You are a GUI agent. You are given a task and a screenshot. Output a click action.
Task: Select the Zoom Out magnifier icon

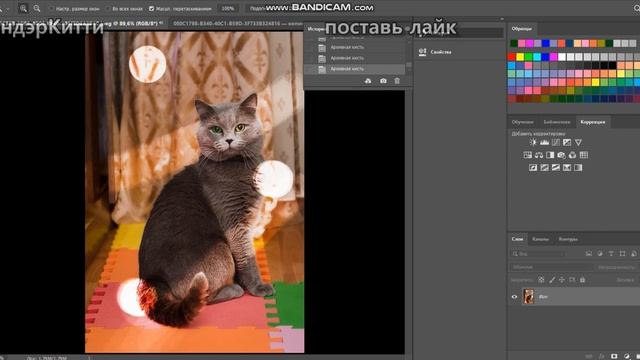(x=37, y=8)
